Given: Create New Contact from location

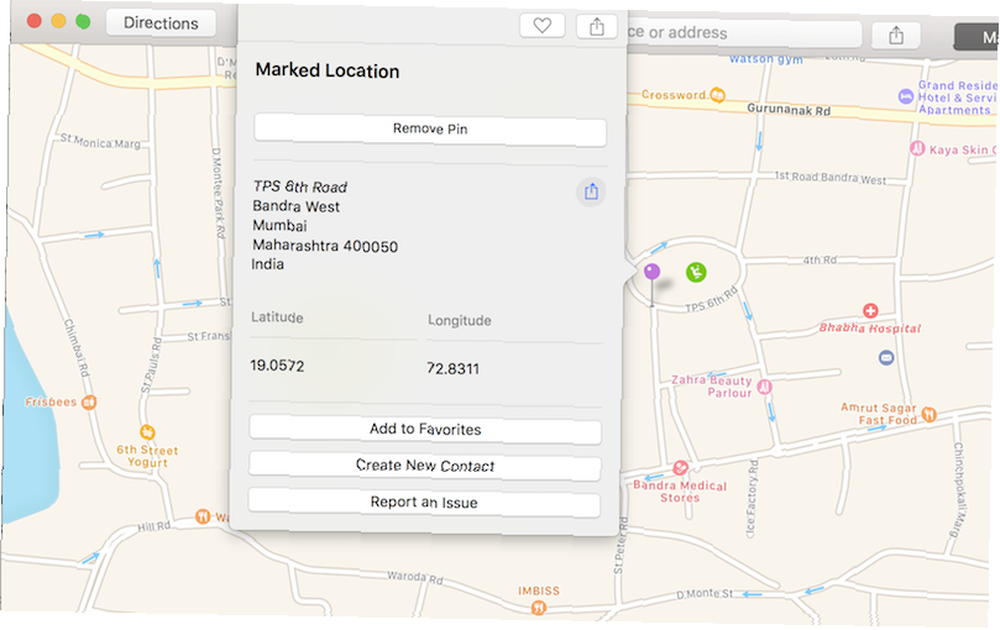Looking at the screenshot, I should click(x=425, y=465).
